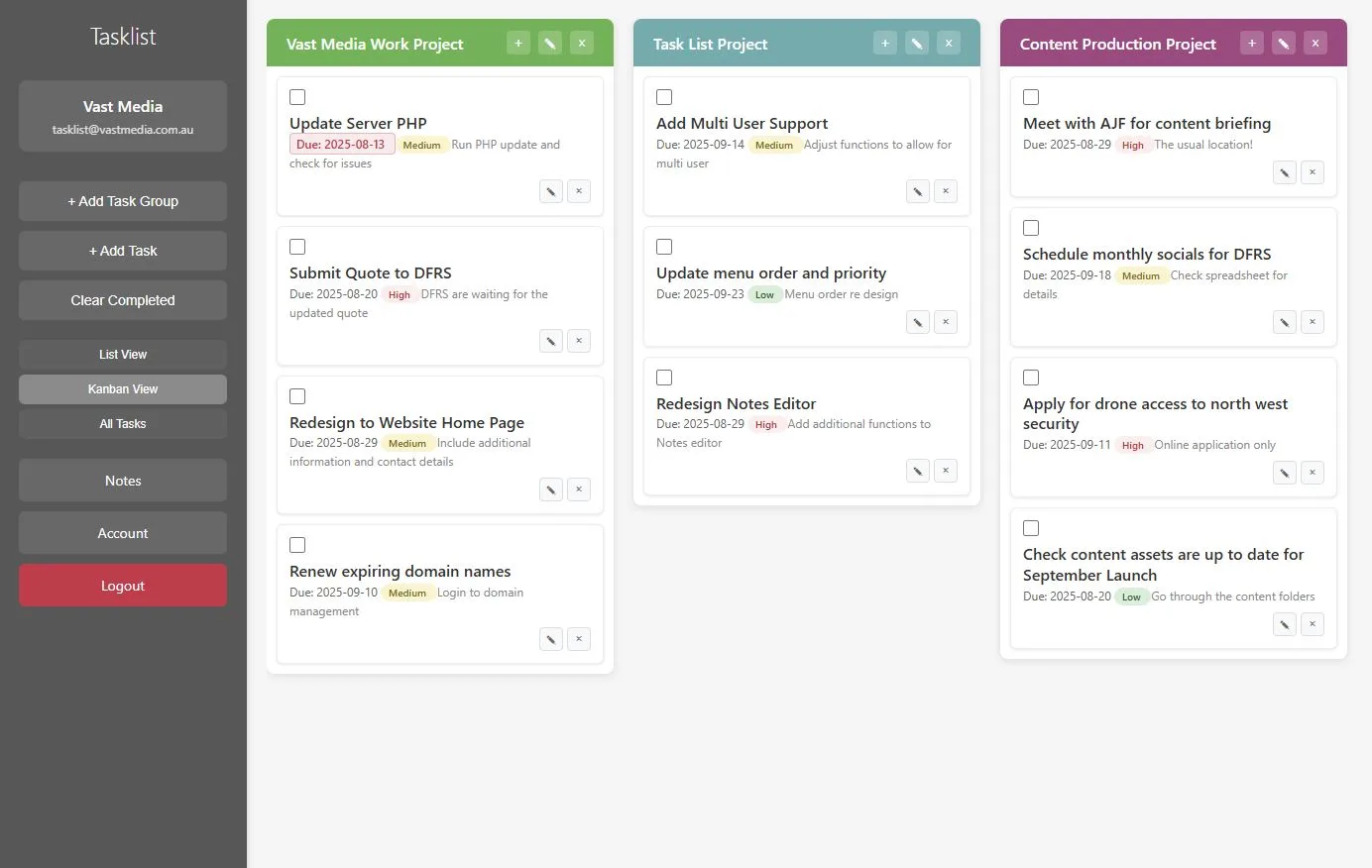Image resolution: width=1372 pixels, height=868 pixels.
Task: Add task to Task List Project
Action: 885,43
